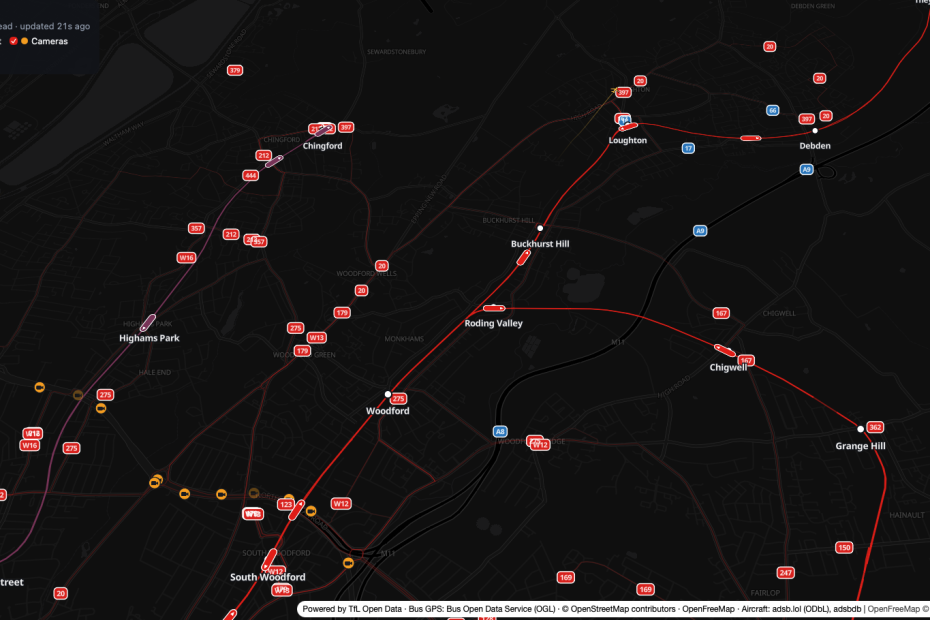Click the 275 bus marker next to W13
This screenshot has height=620, width=930.
pyautogui.click(x=295, y=328)
